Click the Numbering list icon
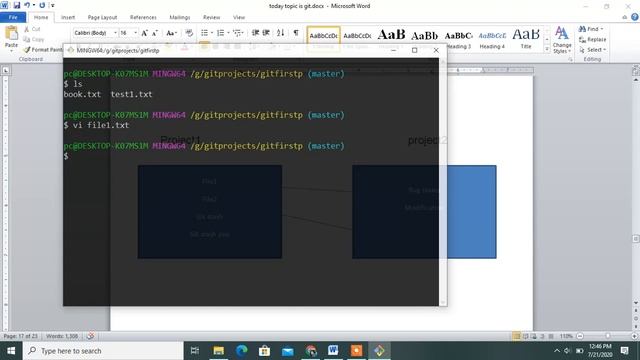 (x=220, y=33)
